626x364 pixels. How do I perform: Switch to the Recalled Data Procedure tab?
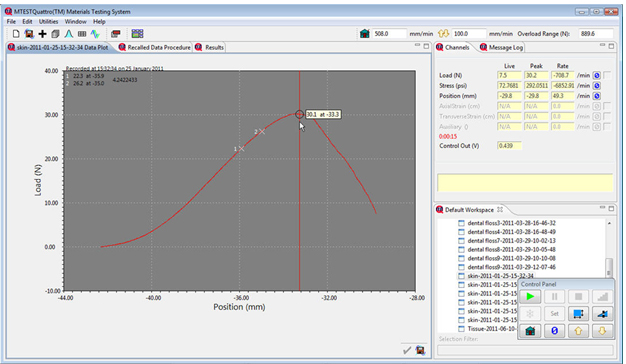click(155, 47)
